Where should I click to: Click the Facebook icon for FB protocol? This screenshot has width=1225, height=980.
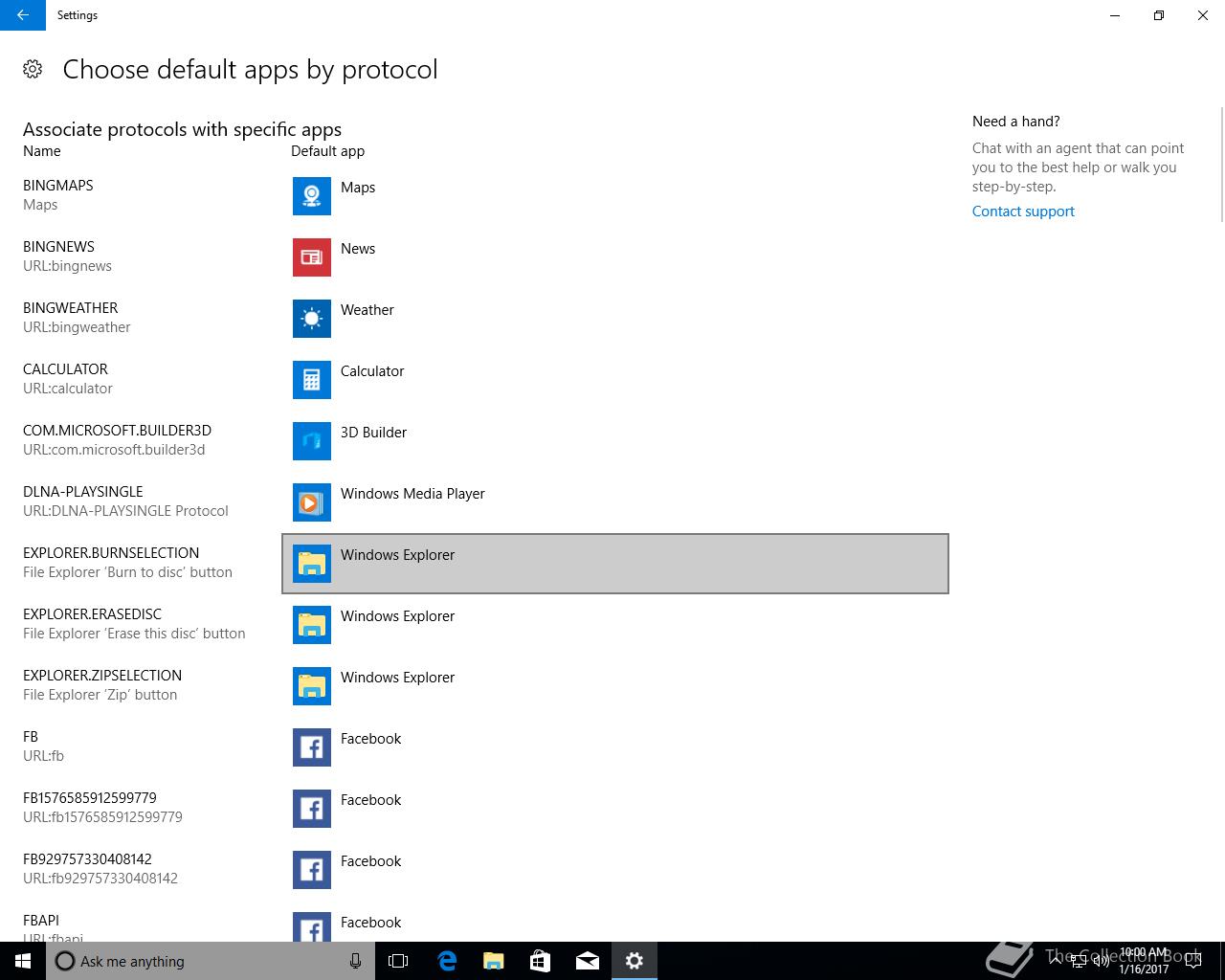pos(312,747)
